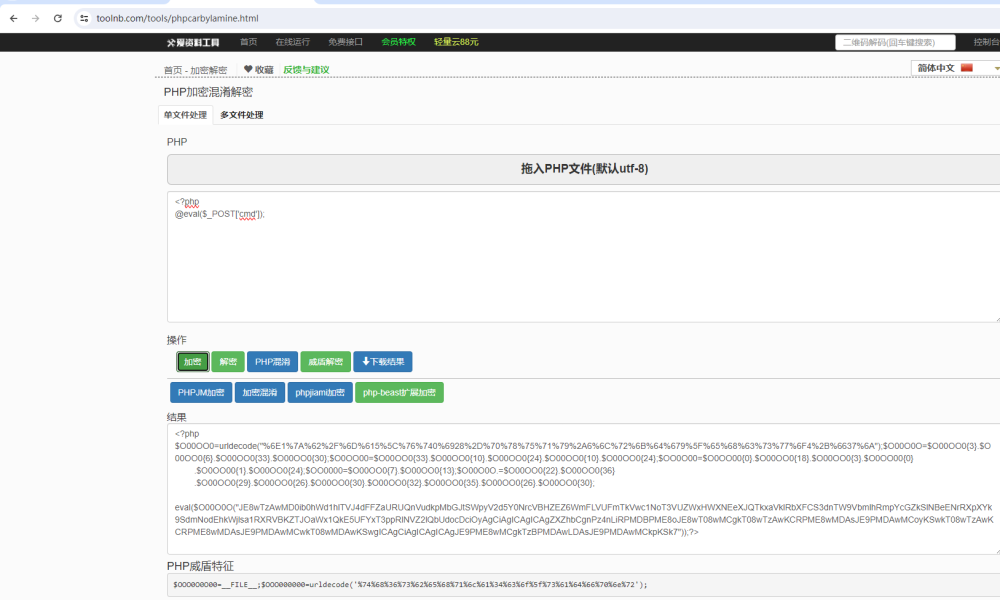Click the green 加密 button
This screenshot has width=1000, height=600.
(x=193, y=362)
